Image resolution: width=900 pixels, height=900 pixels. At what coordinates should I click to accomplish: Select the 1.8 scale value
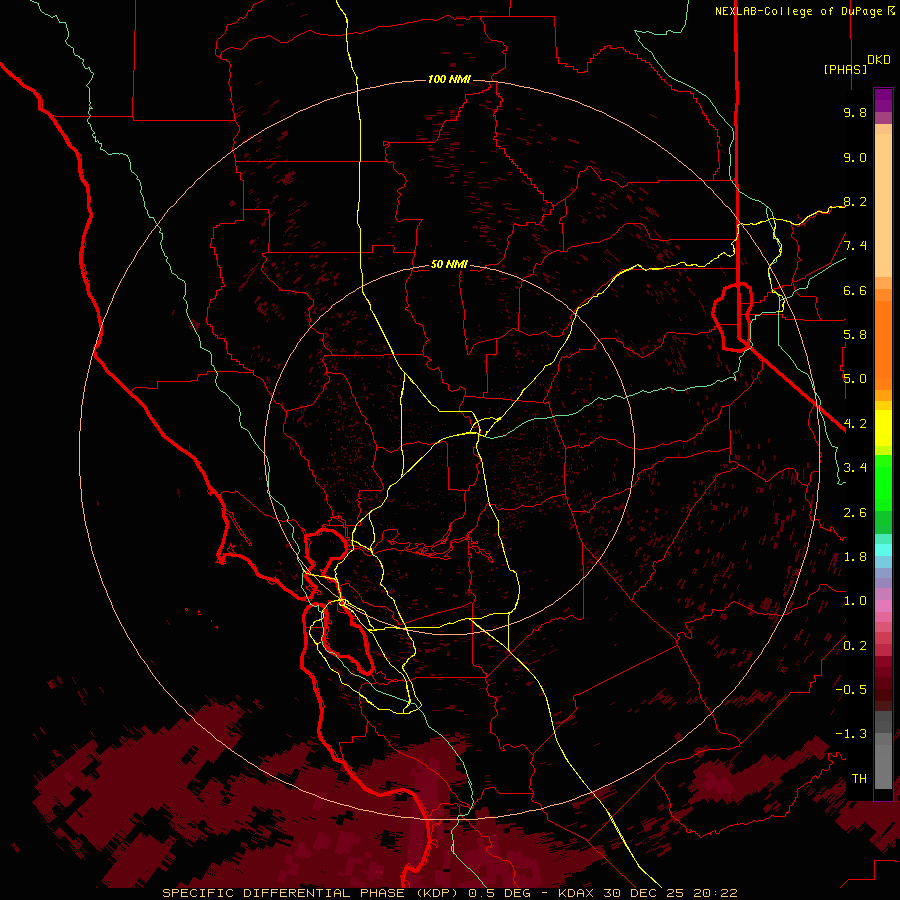coord(855,557)
